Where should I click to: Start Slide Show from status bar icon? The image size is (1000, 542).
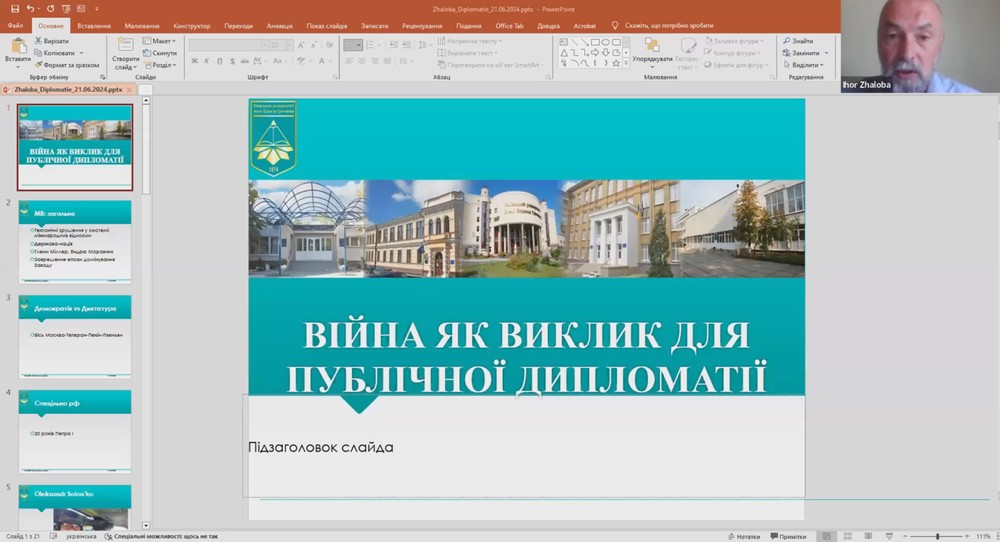coord(889,536)
